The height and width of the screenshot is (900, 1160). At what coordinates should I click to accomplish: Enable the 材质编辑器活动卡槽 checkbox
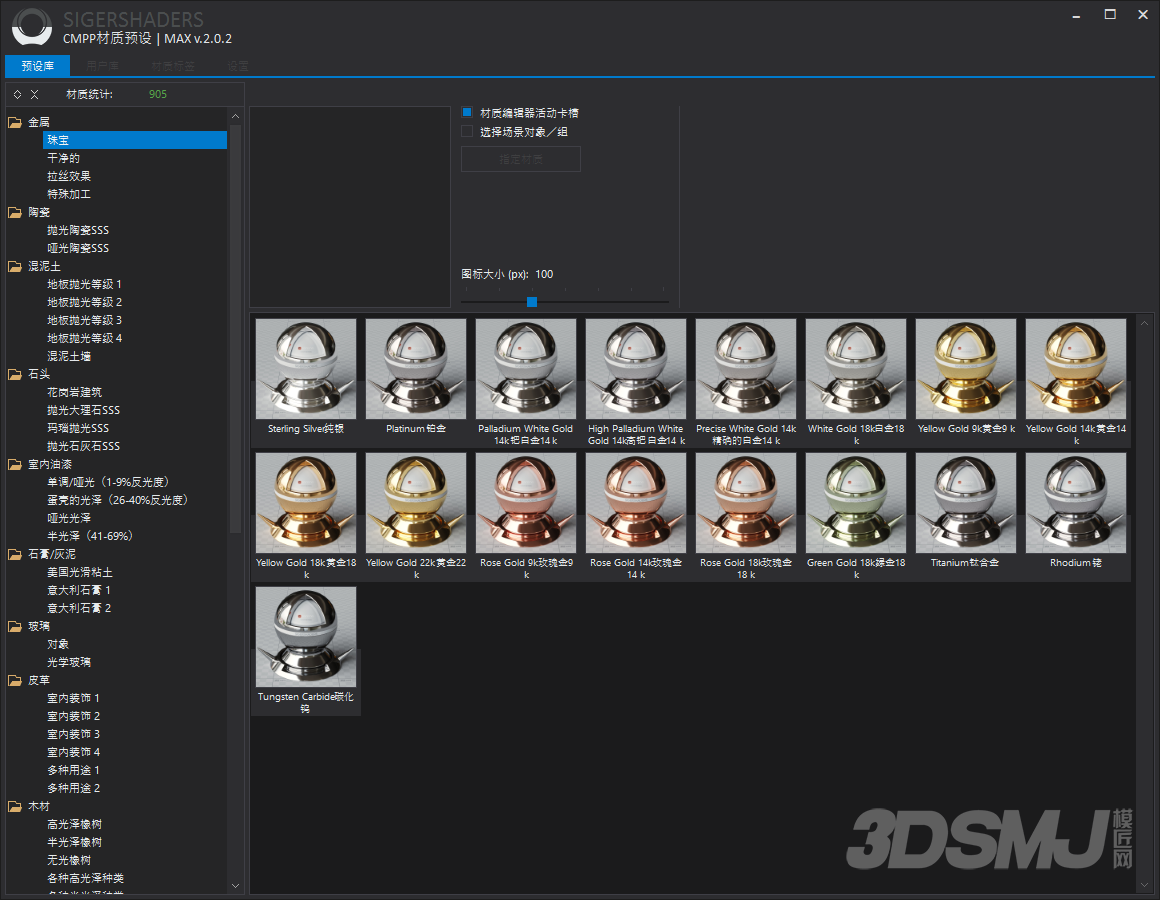[467, 113]
